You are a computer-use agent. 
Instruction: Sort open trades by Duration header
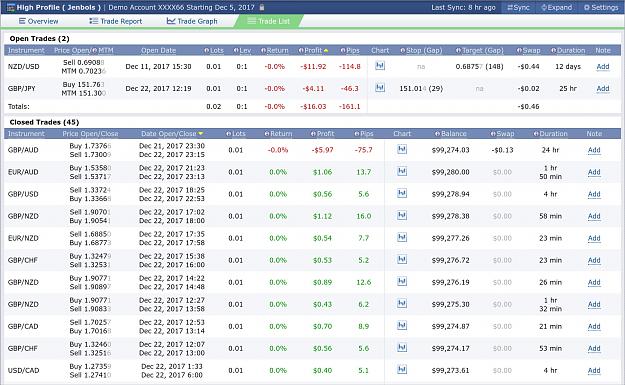(x=571, y=50)
